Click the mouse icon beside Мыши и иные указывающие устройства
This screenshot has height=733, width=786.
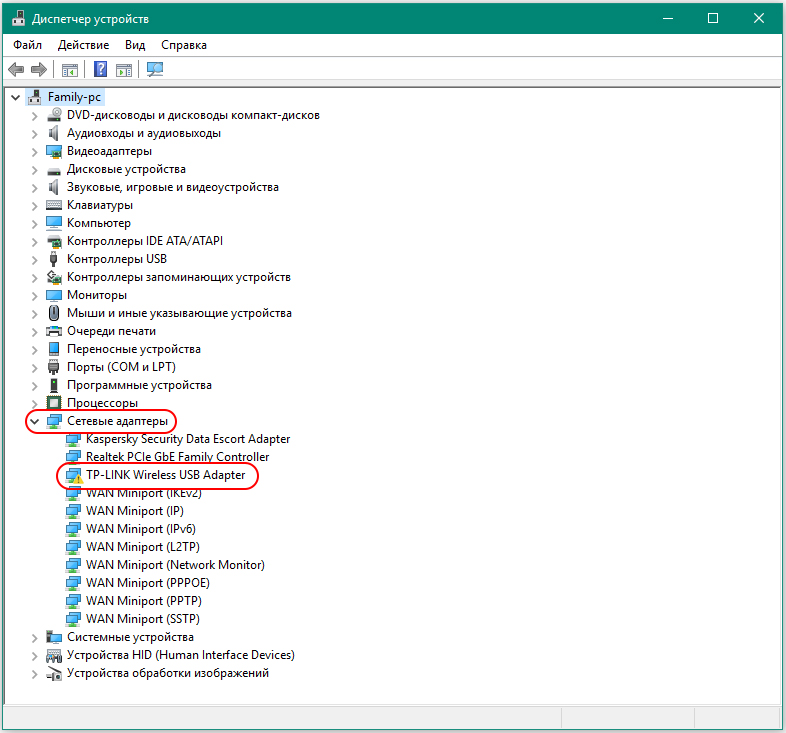tap(54, 313)
